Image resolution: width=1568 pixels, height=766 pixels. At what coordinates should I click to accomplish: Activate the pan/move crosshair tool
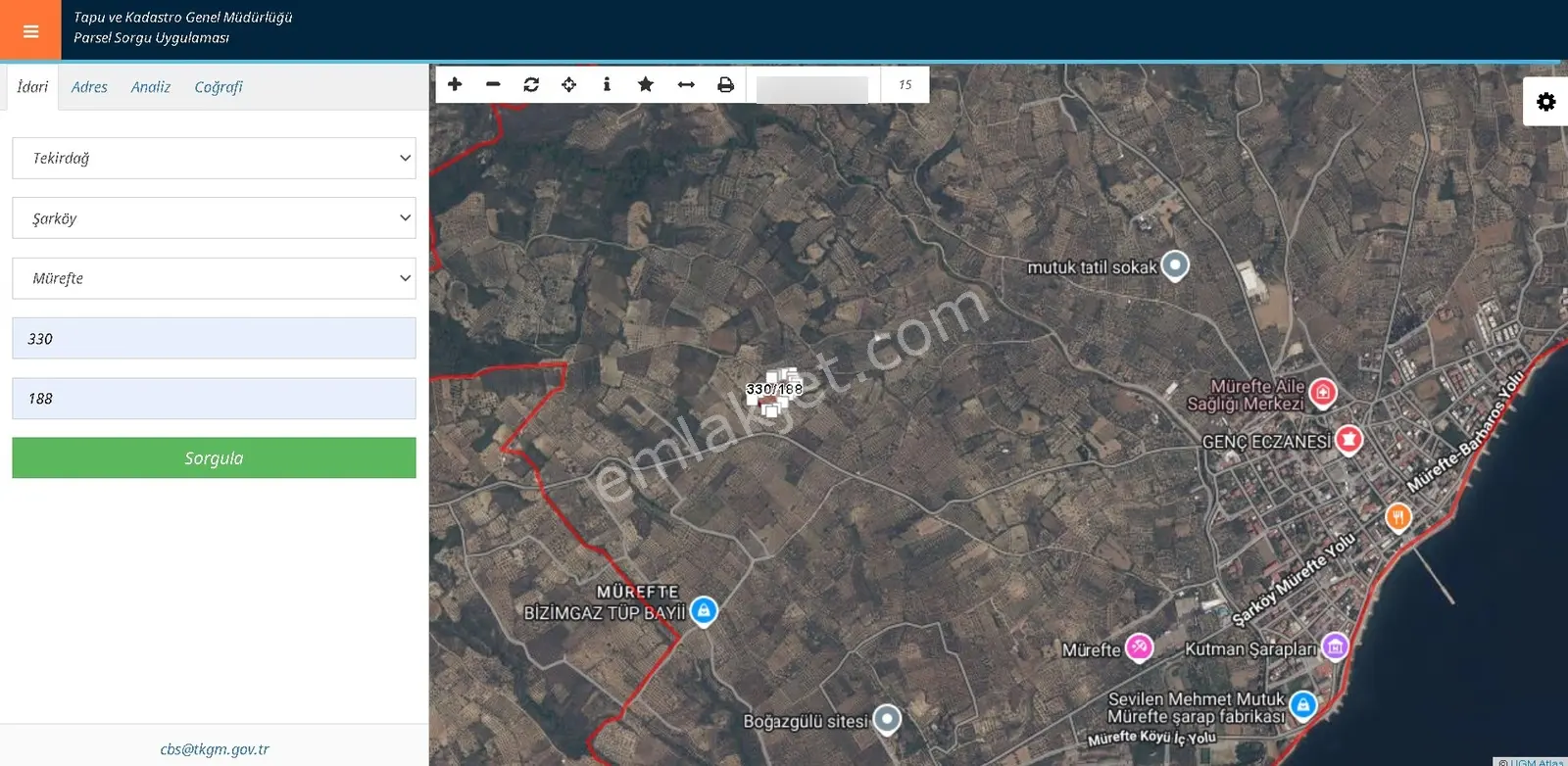click(569, 84)
